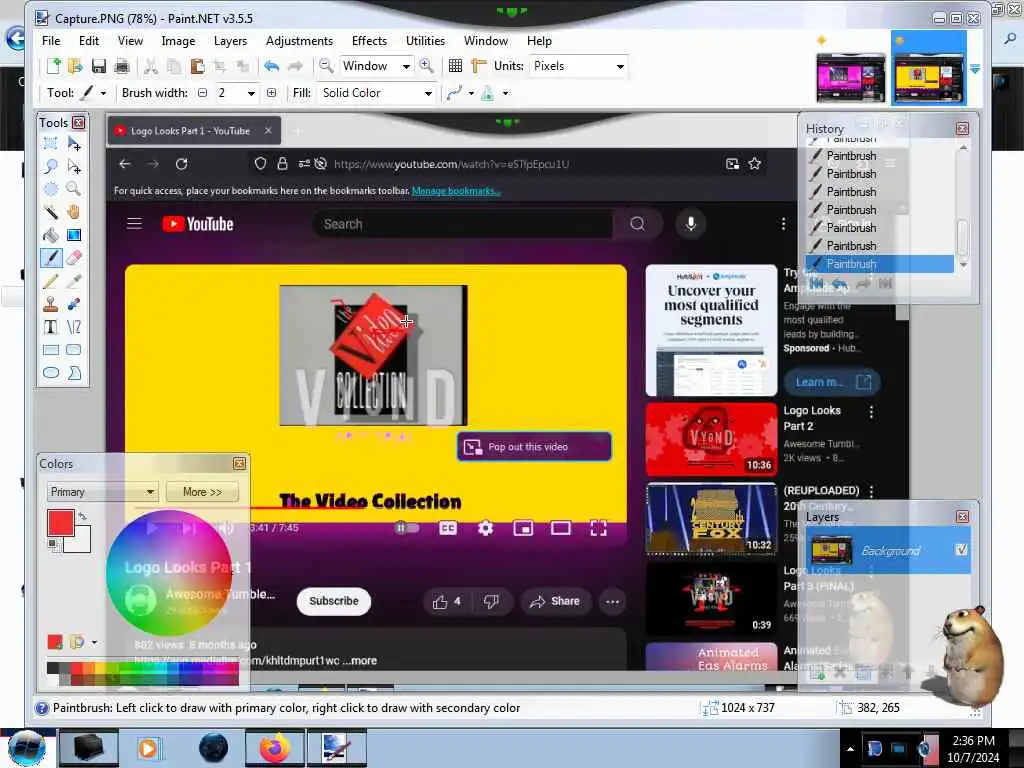
Task: Open the Edit menu
Action: click(89, 40)
